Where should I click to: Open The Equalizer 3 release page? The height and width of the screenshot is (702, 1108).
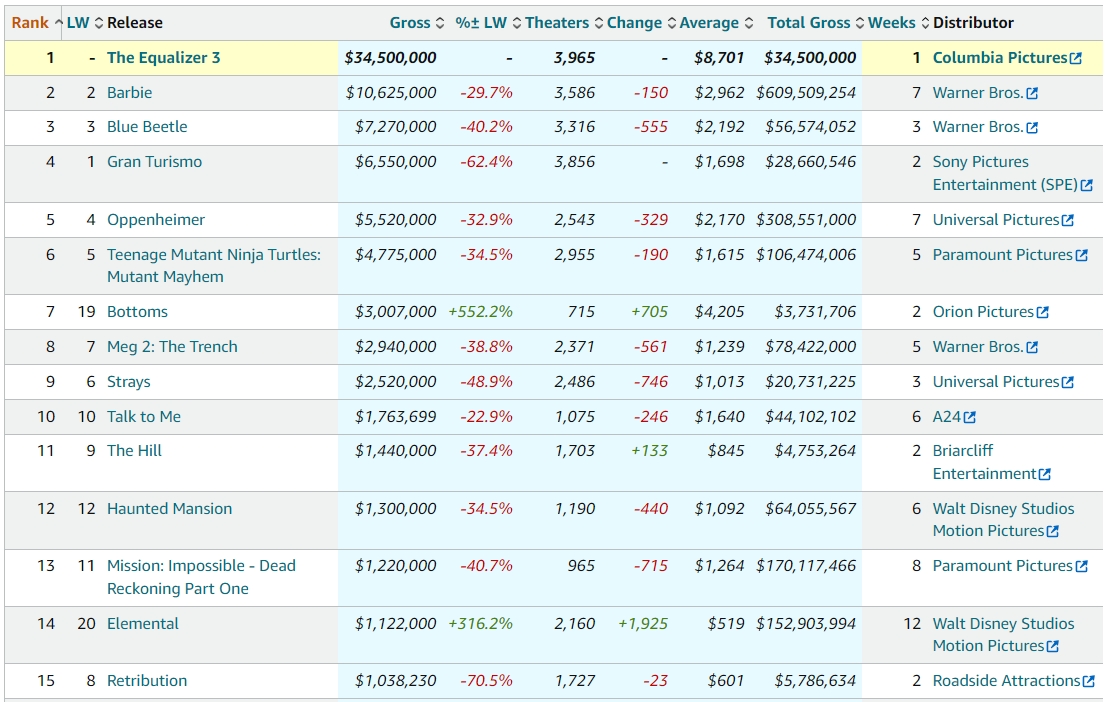(163, 58)
